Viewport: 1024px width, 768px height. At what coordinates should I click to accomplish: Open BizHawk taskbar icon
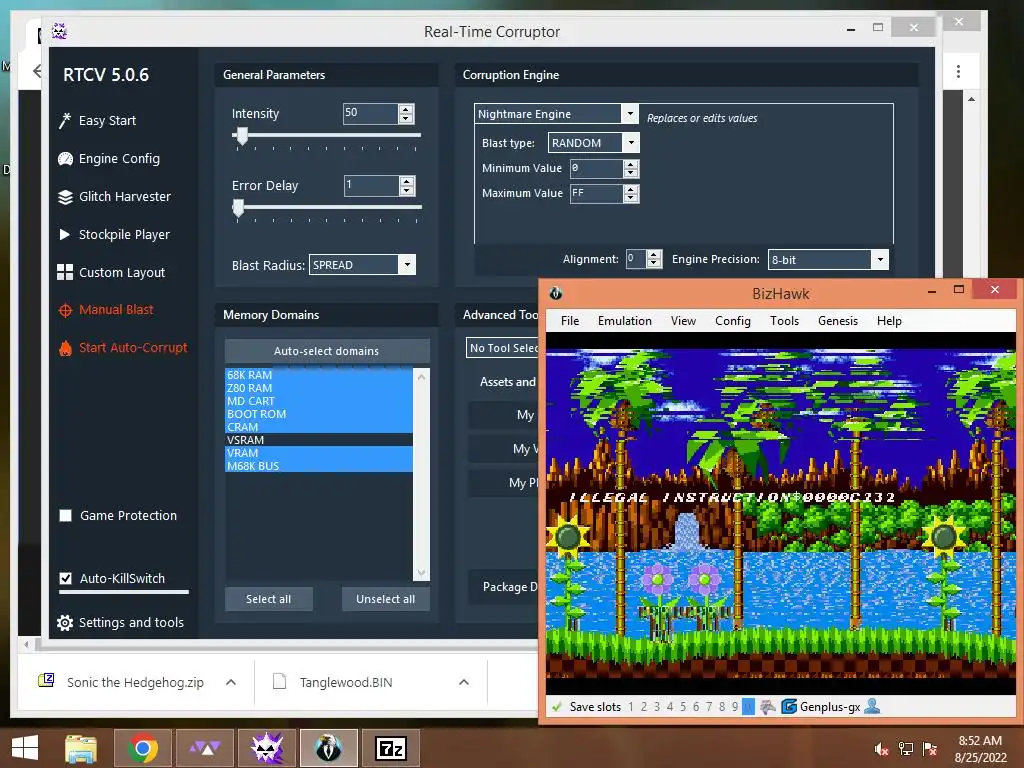click(329, 748)
